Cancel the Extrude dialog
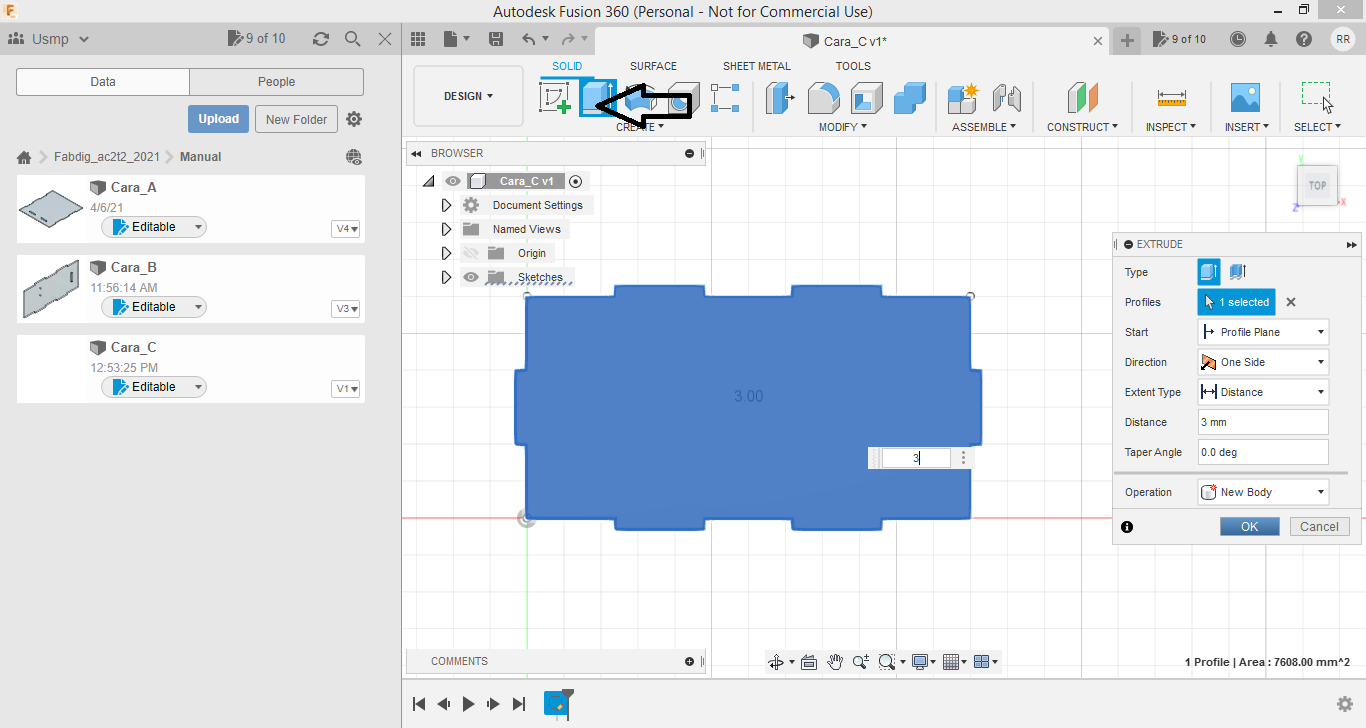Screen dimensions: 1366x728 [1319, 526]
